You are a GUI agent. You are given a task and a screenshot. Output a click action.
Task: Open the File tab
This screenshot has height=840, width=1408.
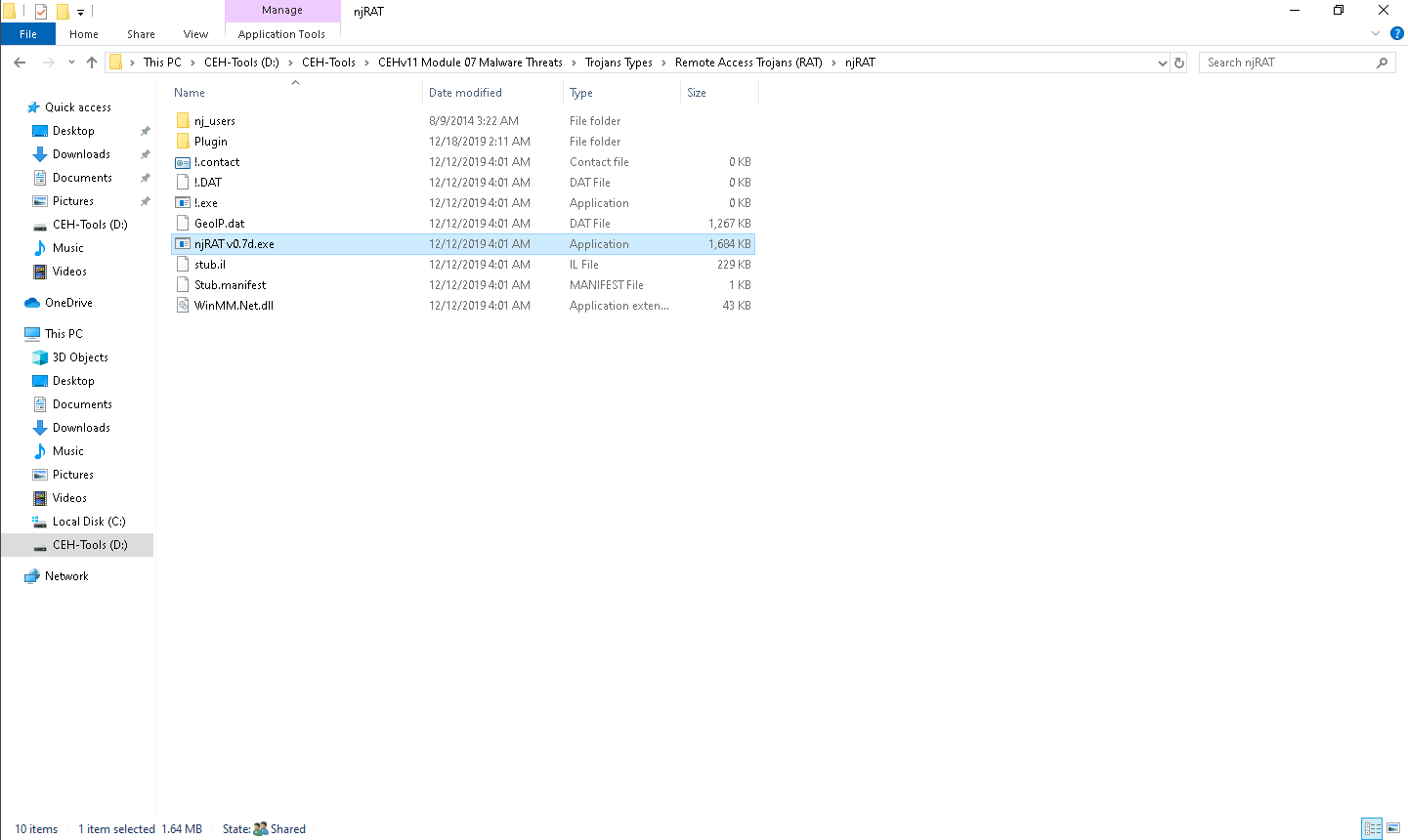(x=28, y=34)
